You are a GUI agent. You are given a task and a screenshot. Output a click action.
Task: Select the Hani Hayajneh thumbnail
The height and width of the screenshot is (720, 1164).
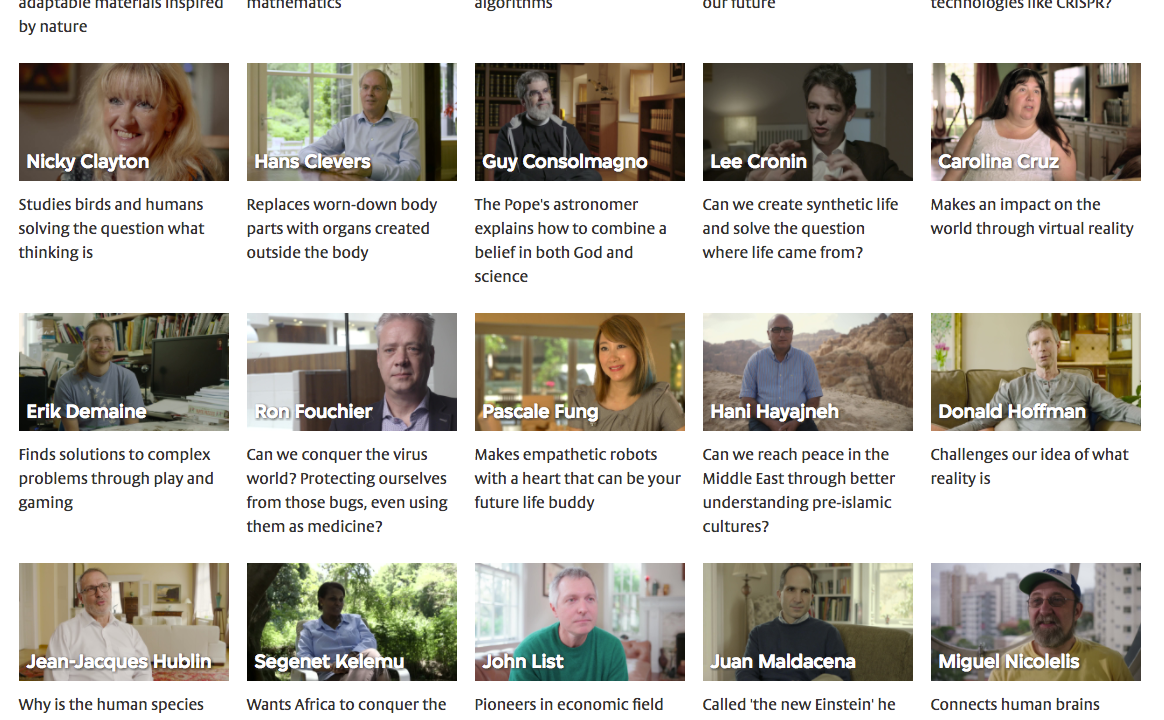point(808,372)
